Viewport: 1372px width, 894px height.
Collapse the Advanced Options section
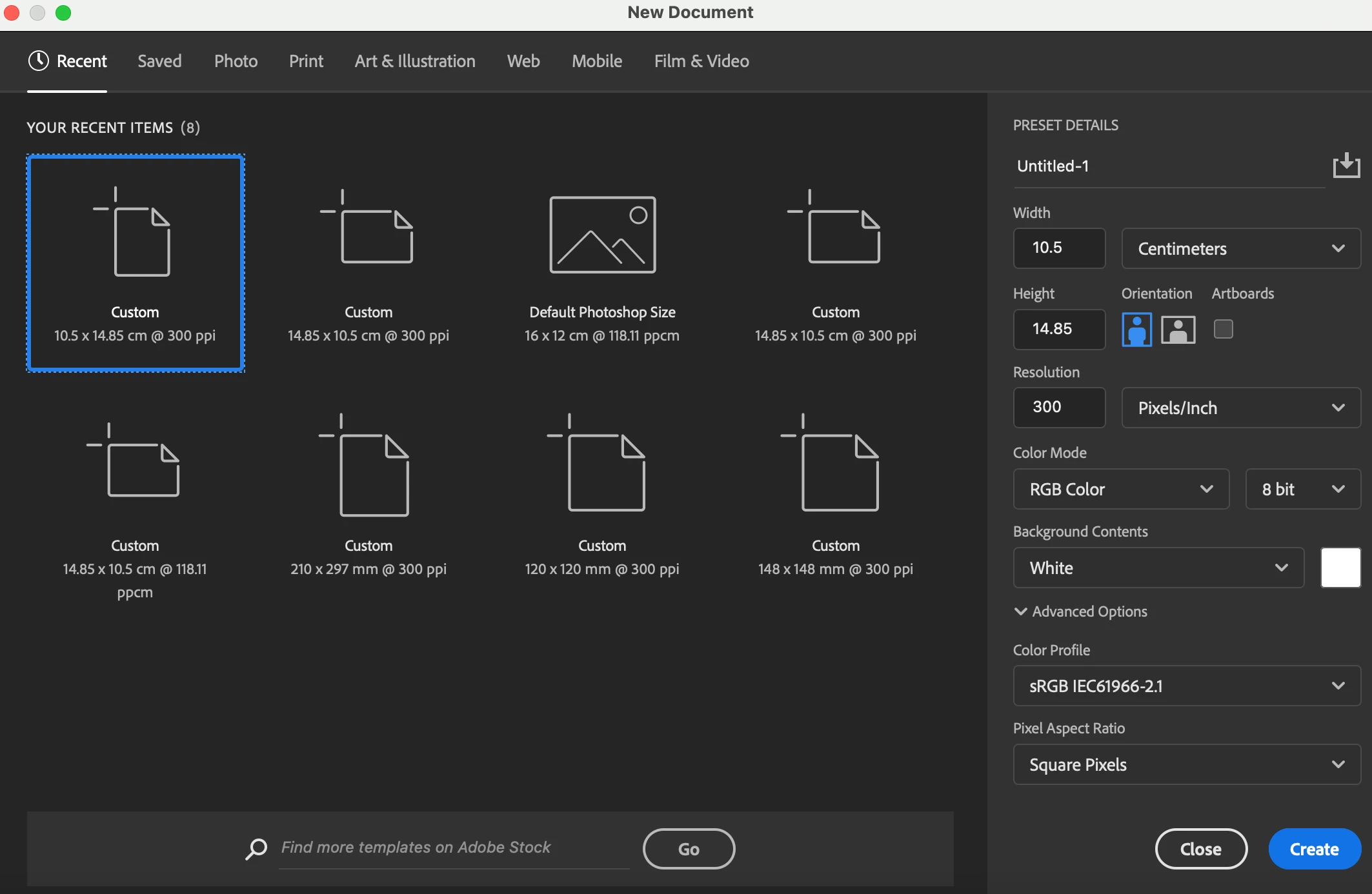coord(1020,611)
